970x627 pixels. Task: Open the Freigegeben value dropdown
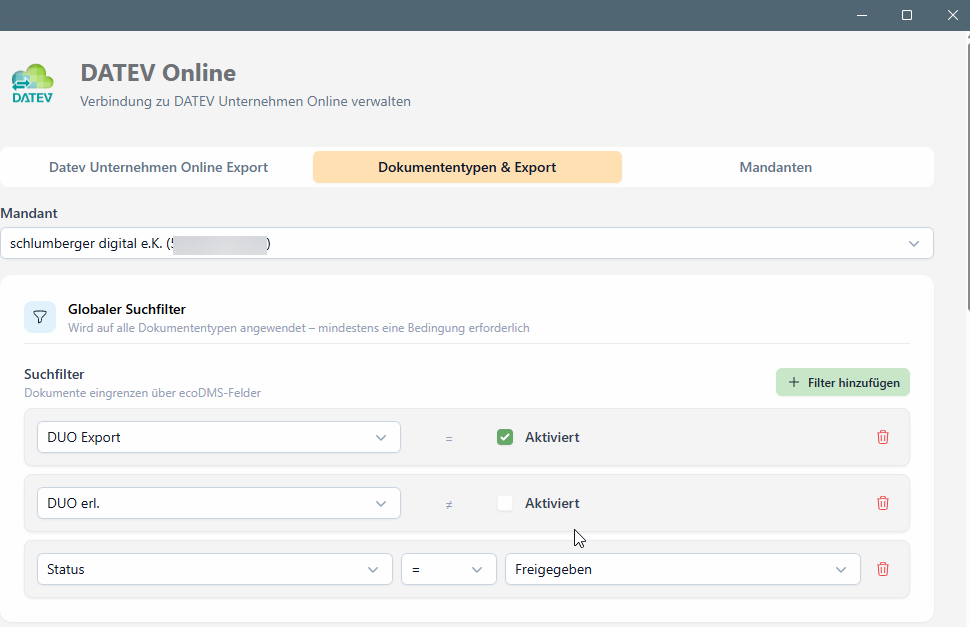[x=682, y=569]
